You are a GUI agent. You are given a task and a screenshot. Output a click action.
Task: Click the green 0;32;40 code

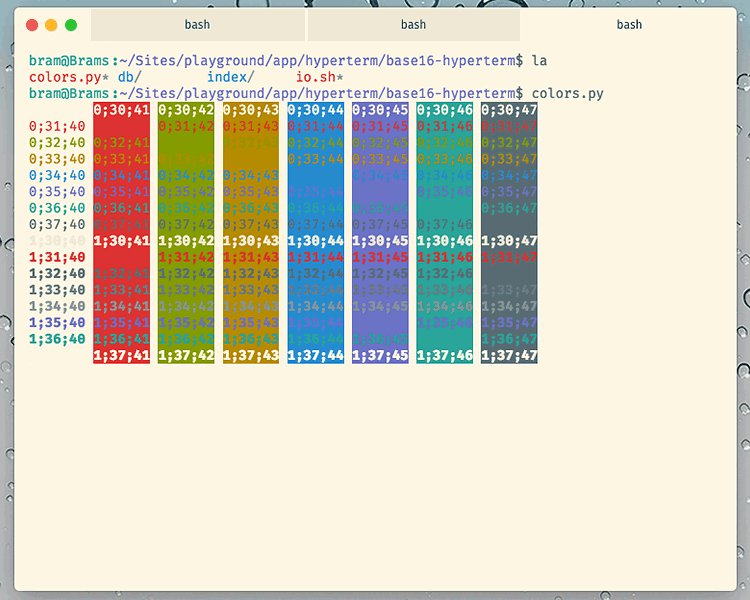tap(57, 143)
